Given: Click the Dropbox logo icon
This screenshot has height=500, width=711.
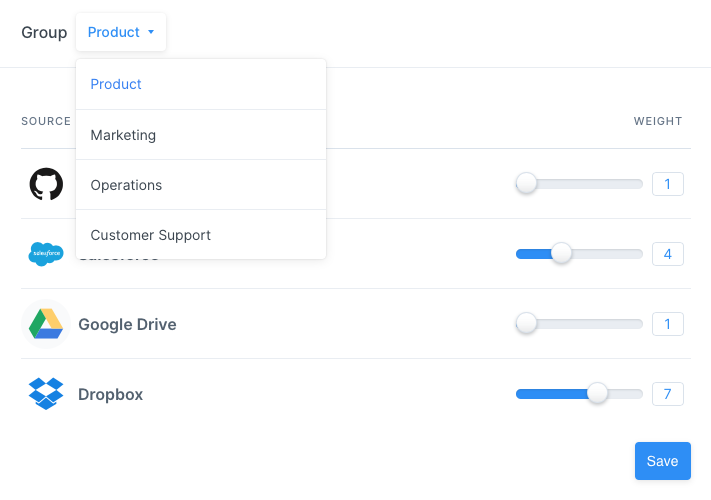Looking at the screenshot, I should click(x=46, y=394).
